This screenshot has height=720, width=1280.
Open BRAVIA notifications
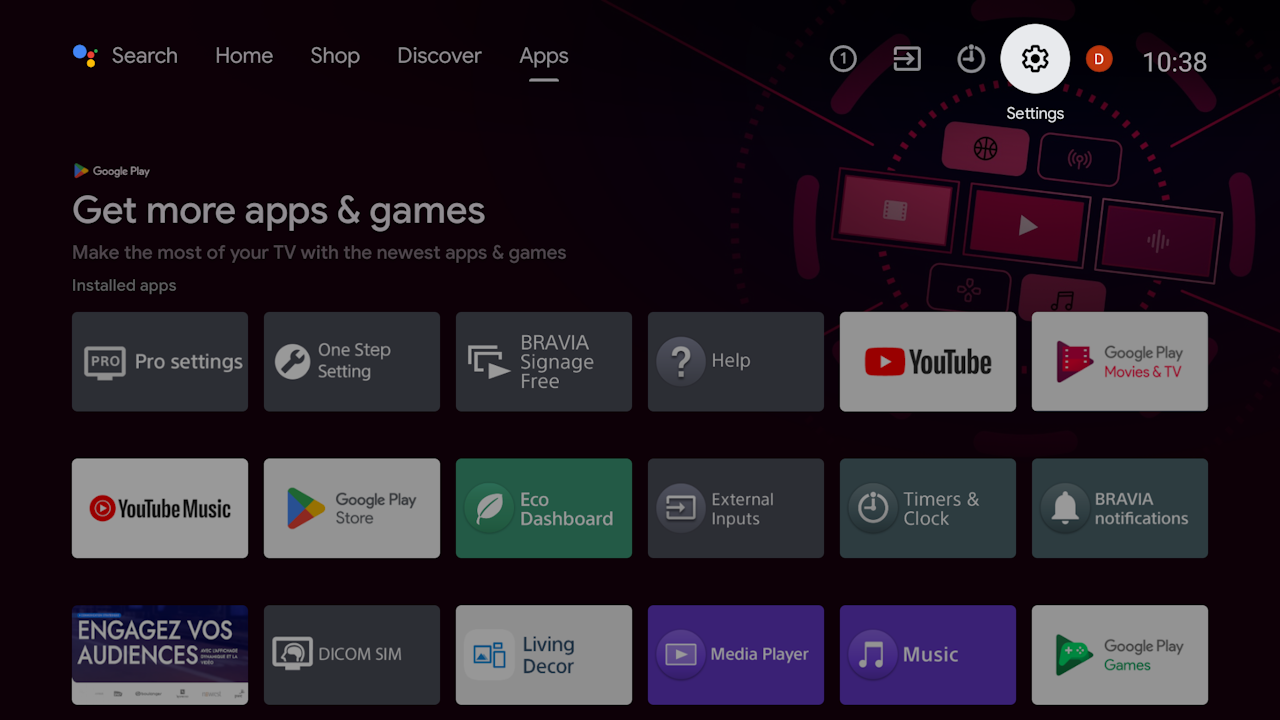(x=1120, y=508)
